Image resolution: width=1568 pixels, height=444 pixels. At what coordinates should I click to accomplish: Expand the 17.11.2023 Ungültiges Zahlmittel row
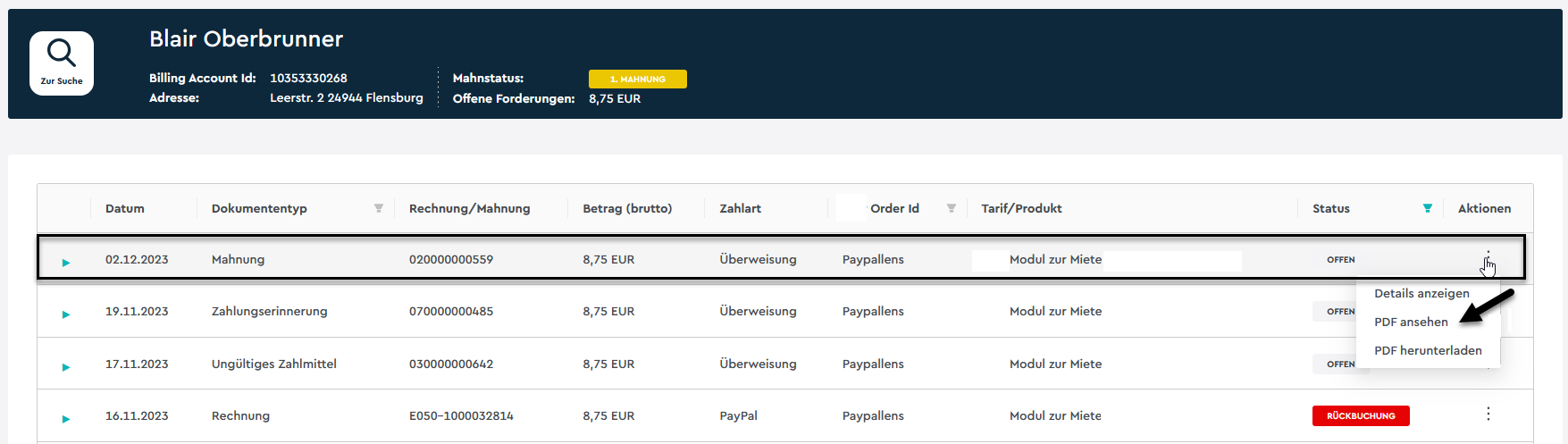tap(66, 367)
